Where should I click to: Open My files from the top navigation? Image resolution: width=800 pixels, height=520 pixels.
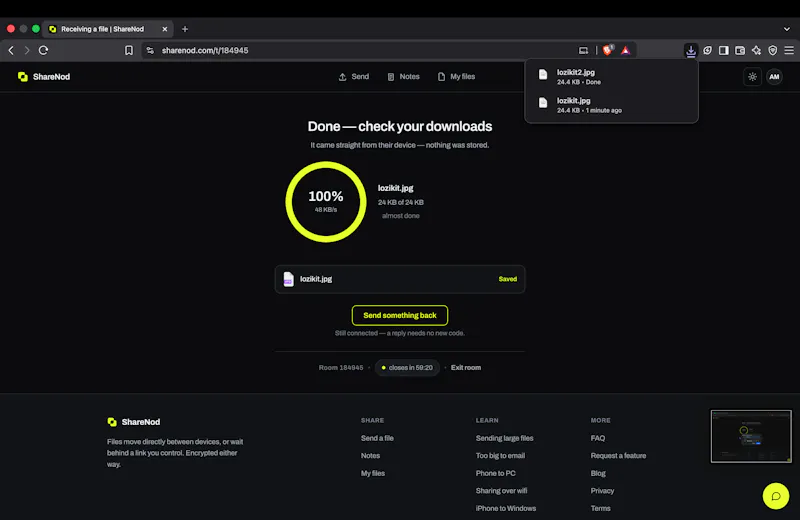coord(456,77)
